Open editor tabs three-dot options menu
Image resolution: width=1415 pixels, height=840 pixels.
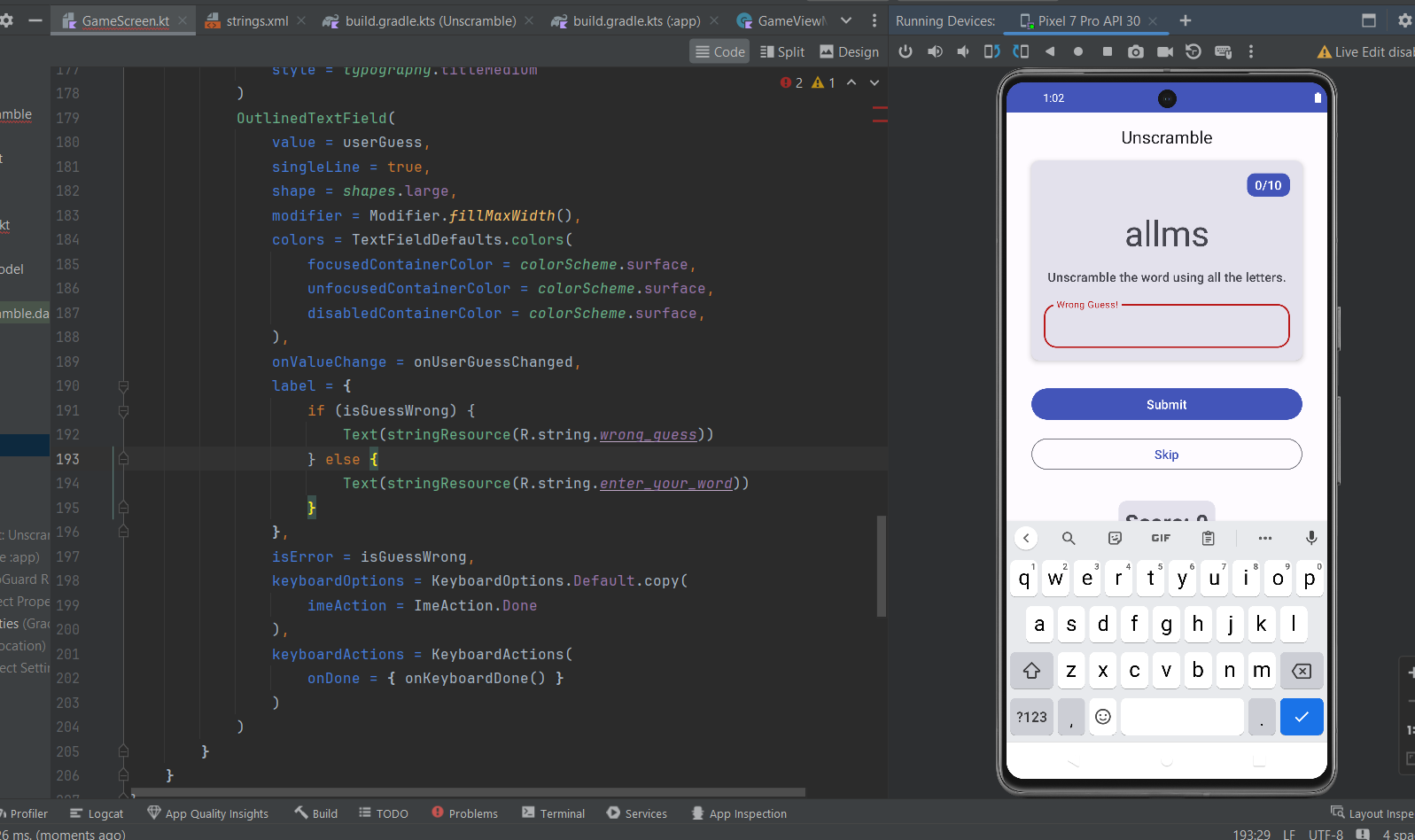click(875, 20)
